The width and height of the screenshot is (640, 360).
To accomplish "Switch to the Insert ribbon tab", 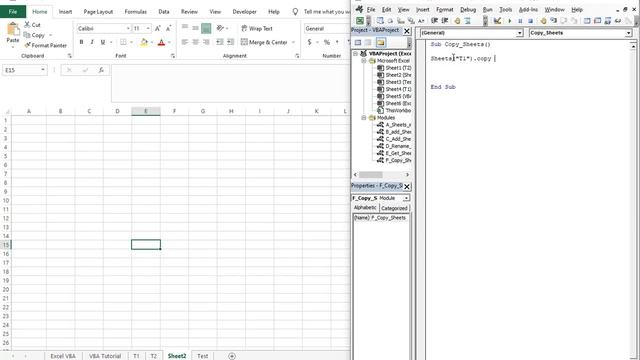I will point(65,11).
